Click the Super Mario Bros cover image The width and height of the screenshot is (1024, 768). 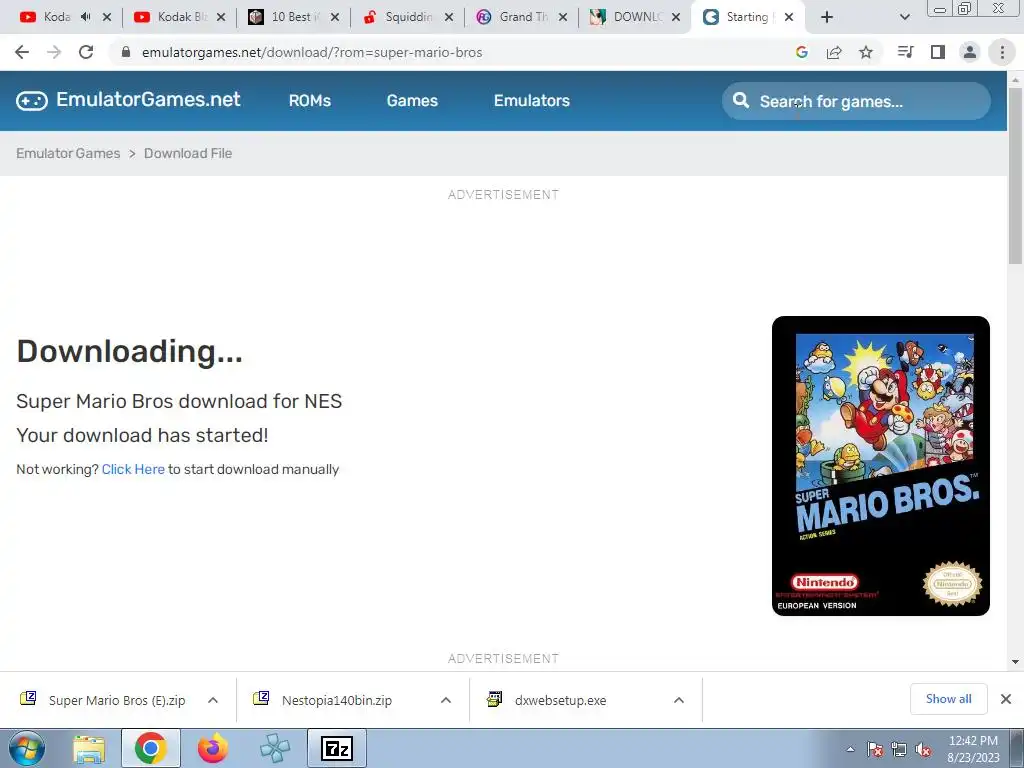click(881, 466)
